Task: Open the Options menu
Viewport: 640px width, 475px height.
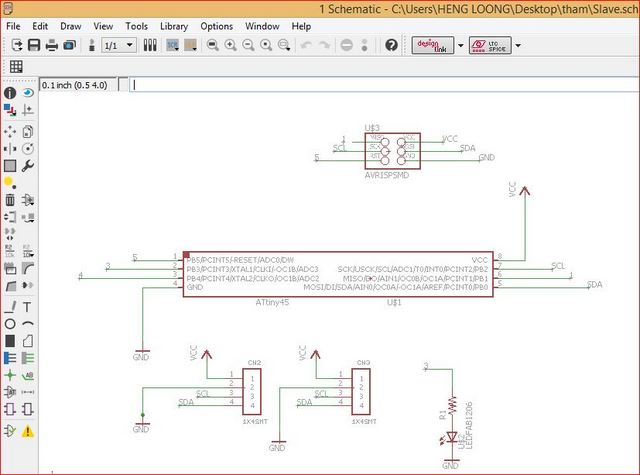Action: tap(216, 26)
